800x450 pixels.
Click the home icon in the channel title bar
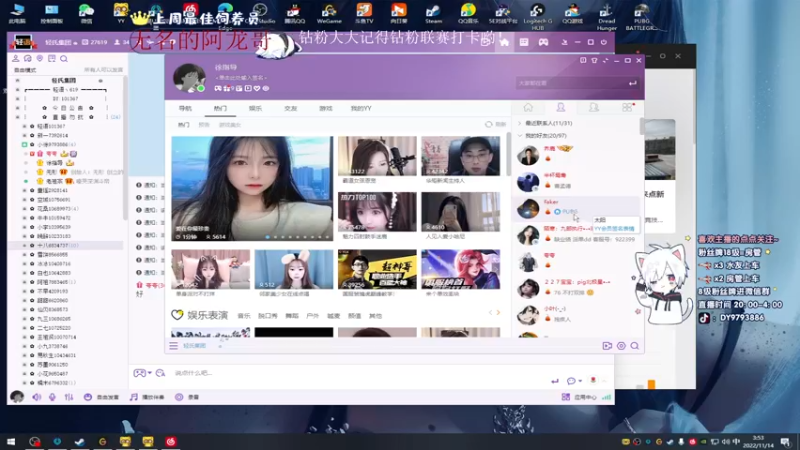pyautogui.click(x=504, y=42)
